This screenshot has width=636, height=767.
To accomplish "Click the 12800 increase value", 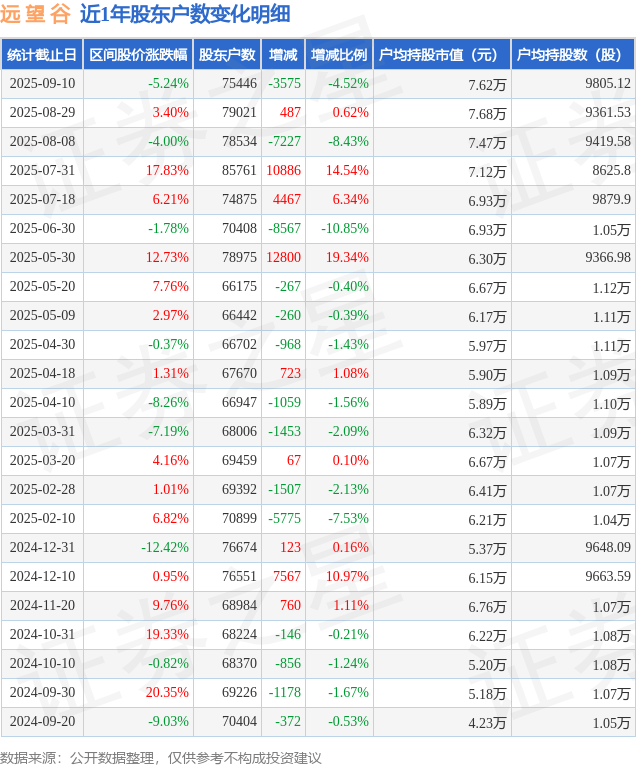I will click(284, 258).
